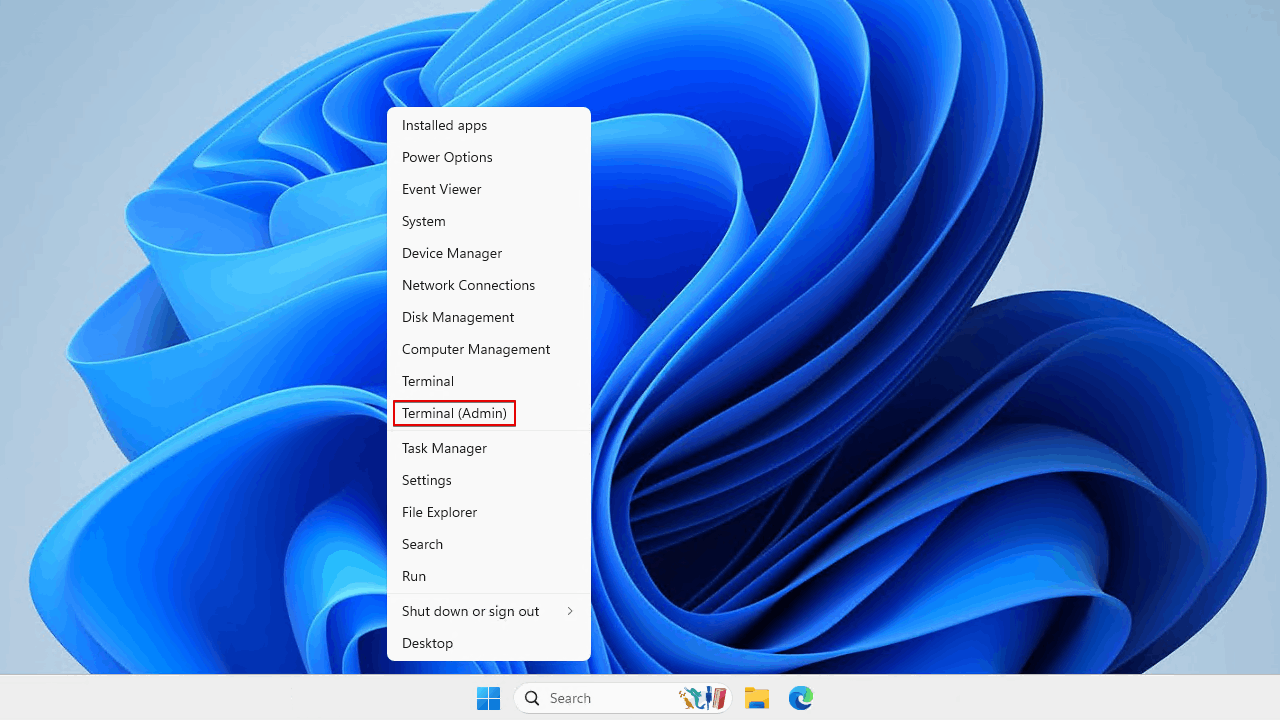Launch Microsoft Edge from the taskbar
Image resolution: width=1280 pixels, height=720 pixels.
pos(800,698)
